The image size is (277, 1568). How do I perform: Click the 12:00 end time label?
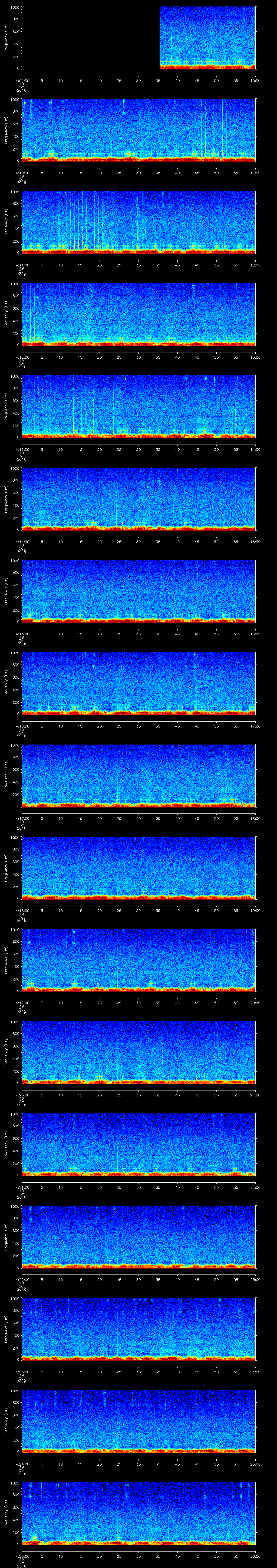click(255, 265)
